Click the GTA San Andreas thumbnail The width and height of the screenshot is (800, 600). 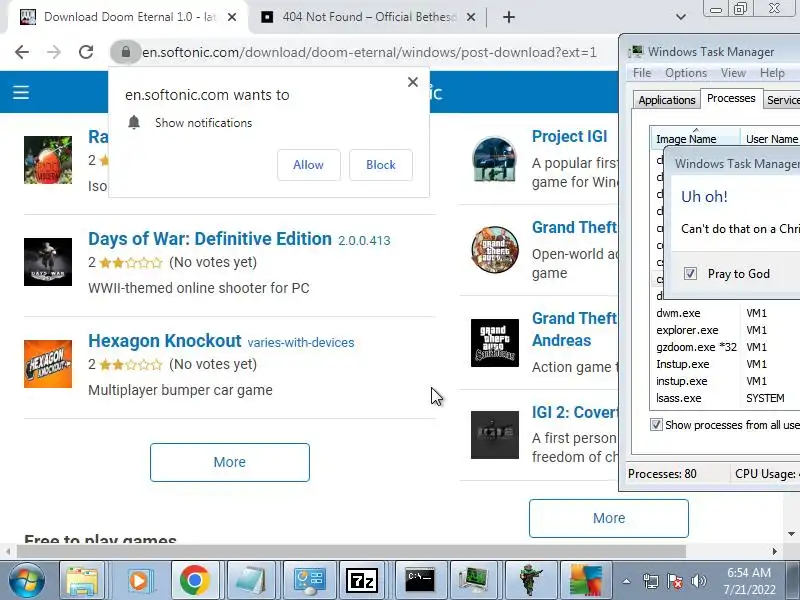click(495, 343)
